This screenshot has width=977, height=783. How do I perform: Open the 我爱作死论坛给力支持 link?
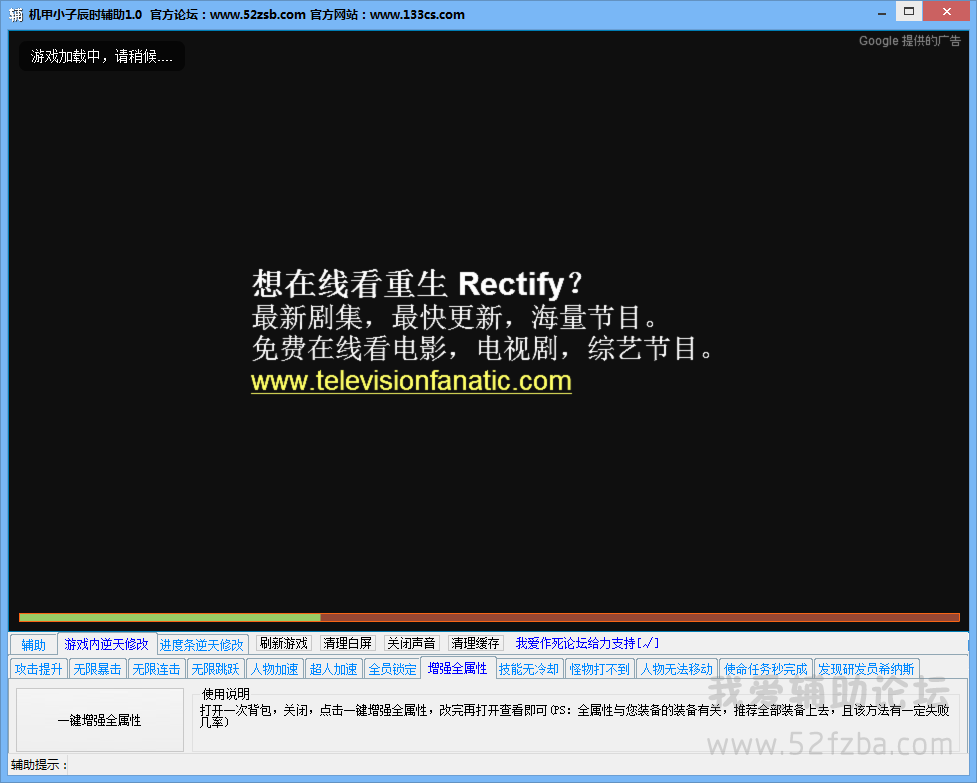point(587,643)
